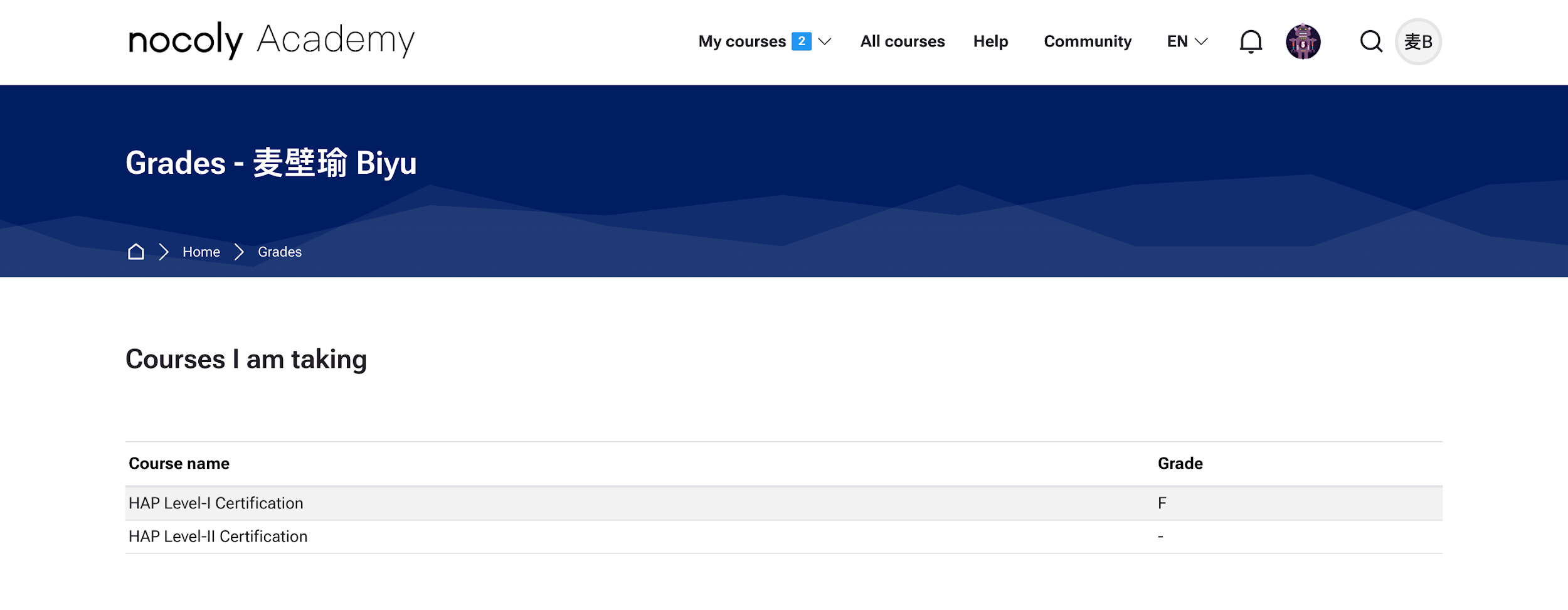Click the Course name column header
1568x610 pixels.
coord(179,463)
